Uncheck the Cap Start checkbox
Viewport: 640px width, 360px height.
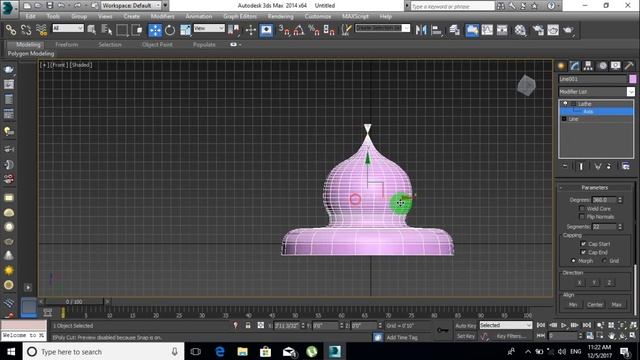point(583,244)
